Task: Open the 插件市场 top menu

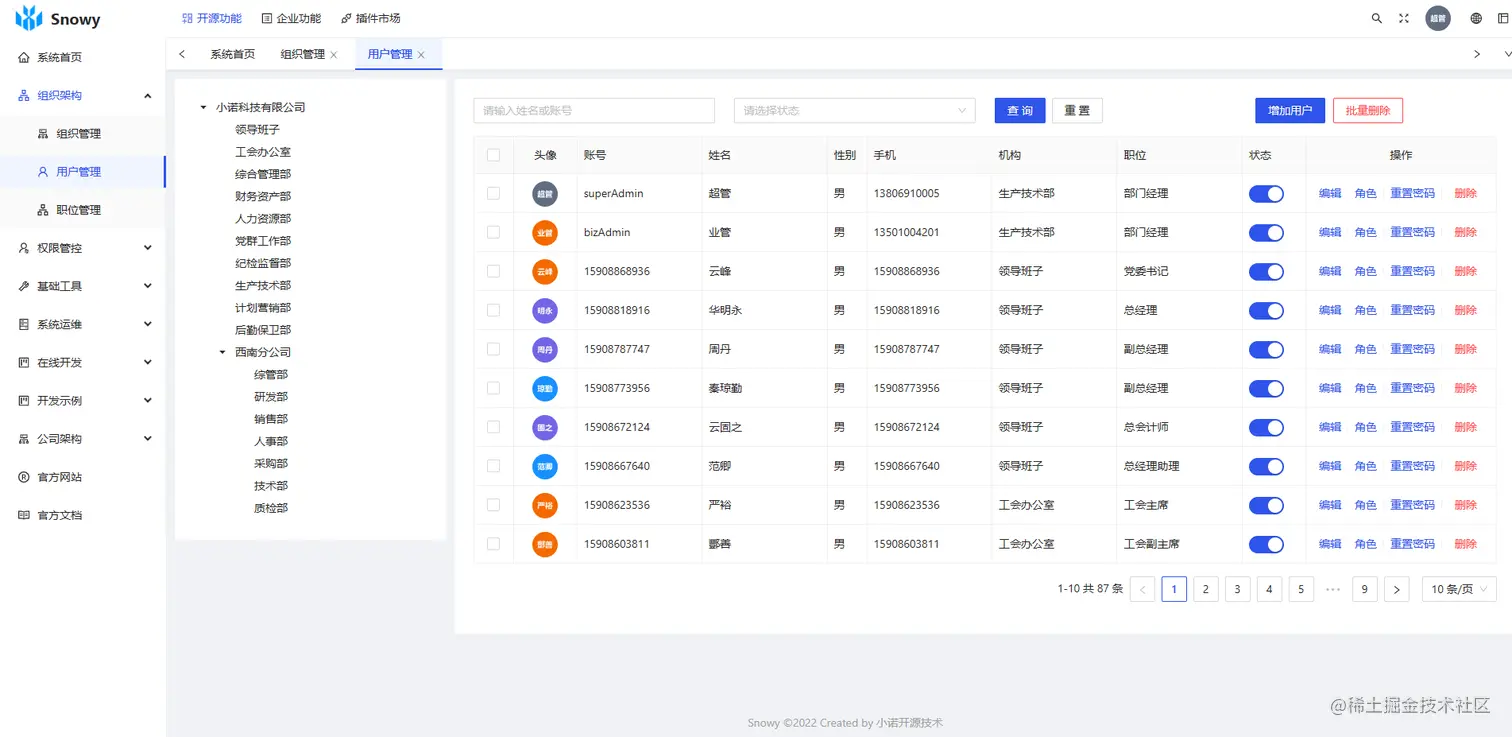Action: 370,18
